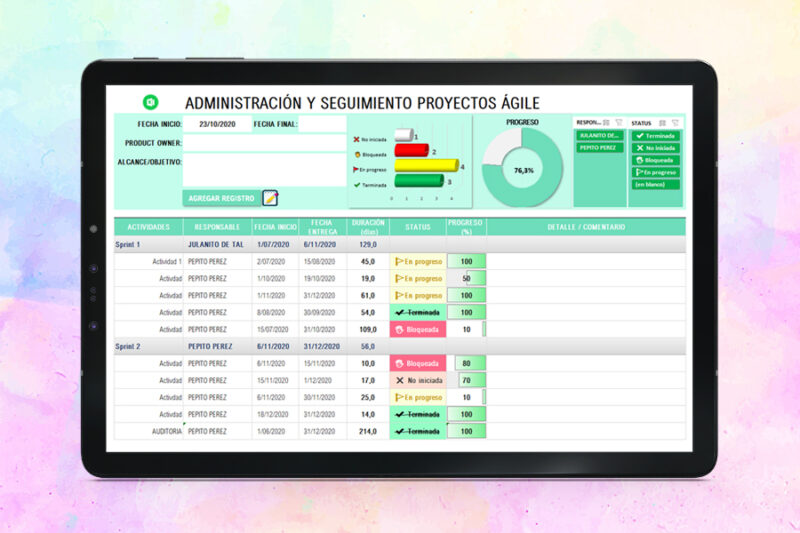Viewport: 800px width, 533px height.
Task: Click the green Terminada chart bar
Action: click(x=419, y=181)
